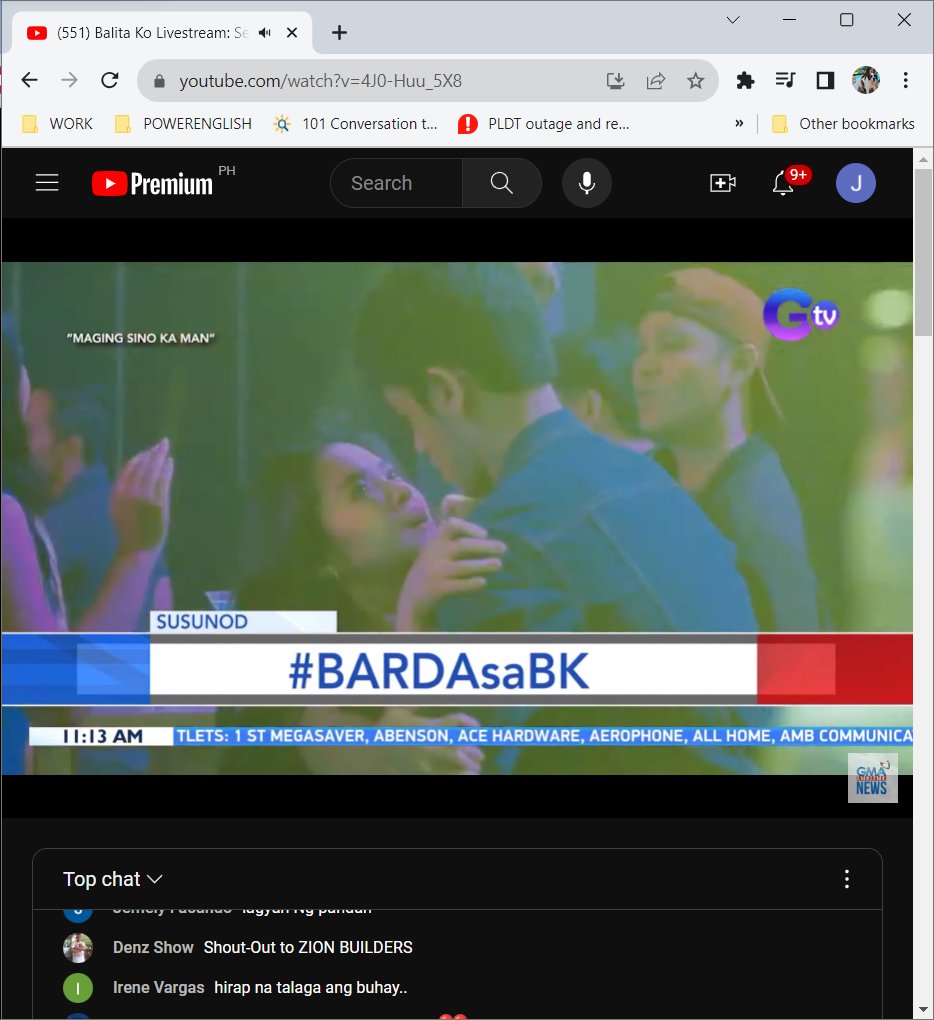
Task: Open the tab search chevron
Action: pos(733,20)
